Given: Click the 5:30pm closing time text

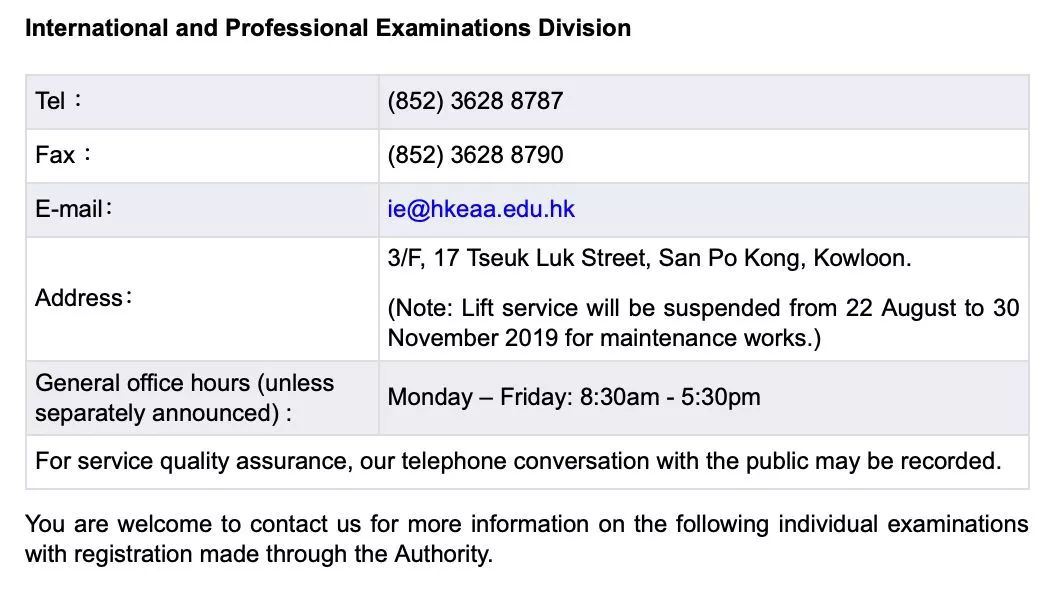Looking at the screenshot, I should tap(721, 397).
